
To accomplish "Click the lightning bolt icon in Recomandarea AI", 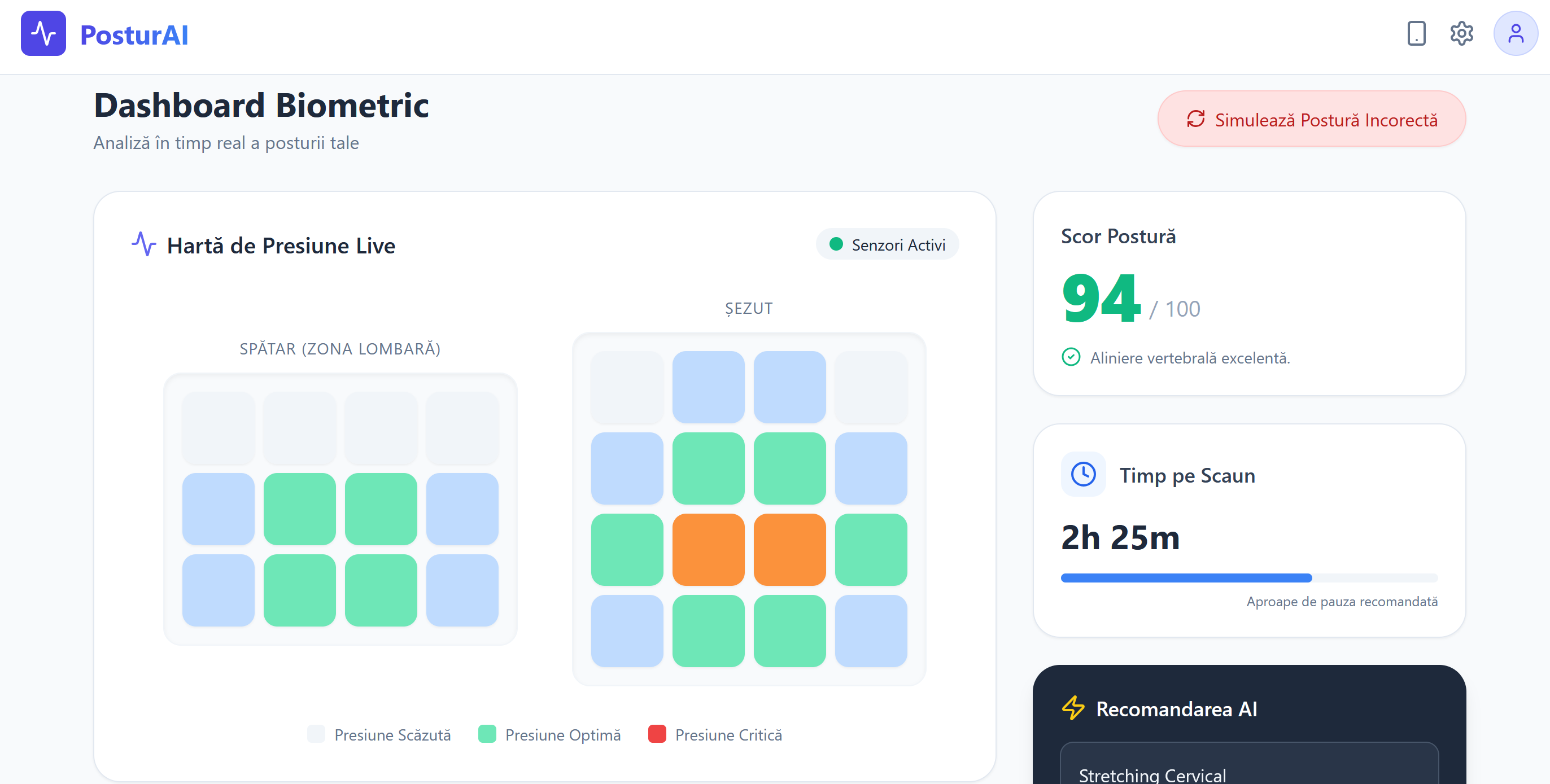I will pos(1073,708).
